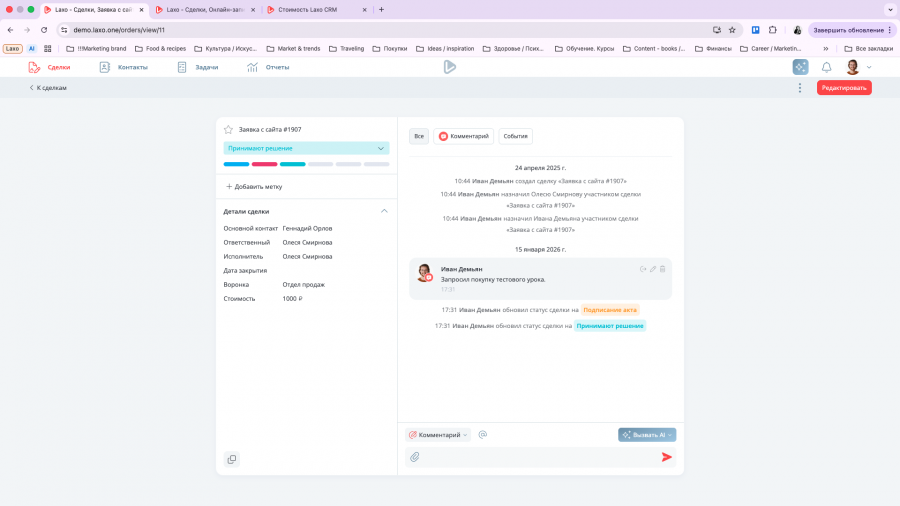The image size is (900, 506).
Task: Click the @ mention icon
Action: [483, 435]
